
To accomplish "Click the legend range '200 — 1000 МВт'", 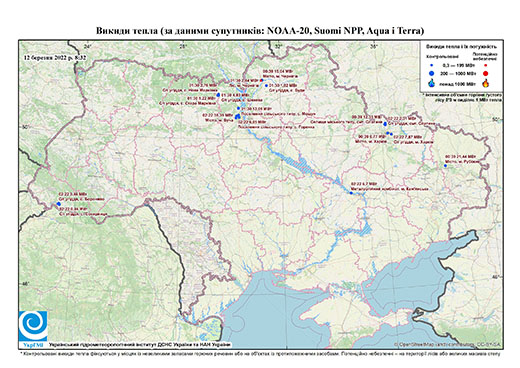I will [459, 73].
